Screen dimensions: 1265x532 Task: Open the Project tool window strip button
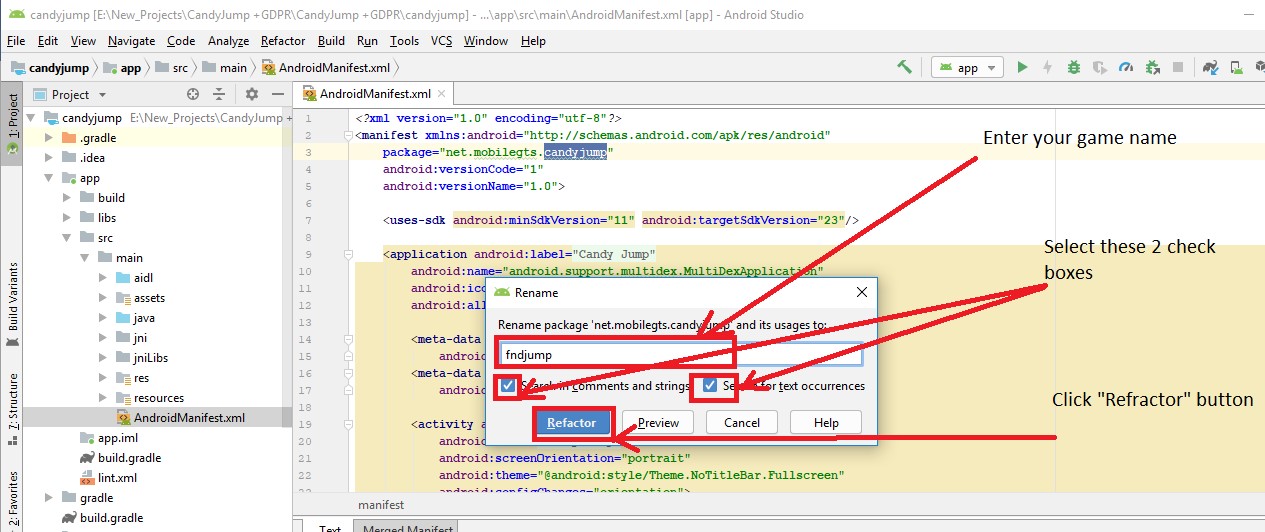[12, 122]
